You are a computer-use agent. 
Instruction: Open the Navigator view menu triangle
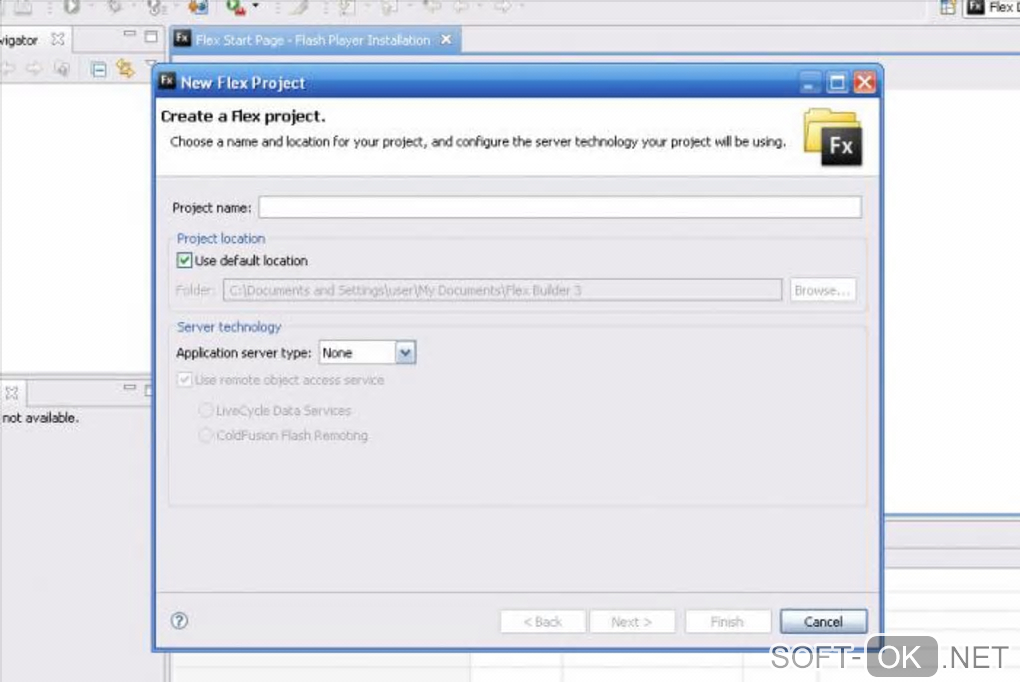(151, 64)
